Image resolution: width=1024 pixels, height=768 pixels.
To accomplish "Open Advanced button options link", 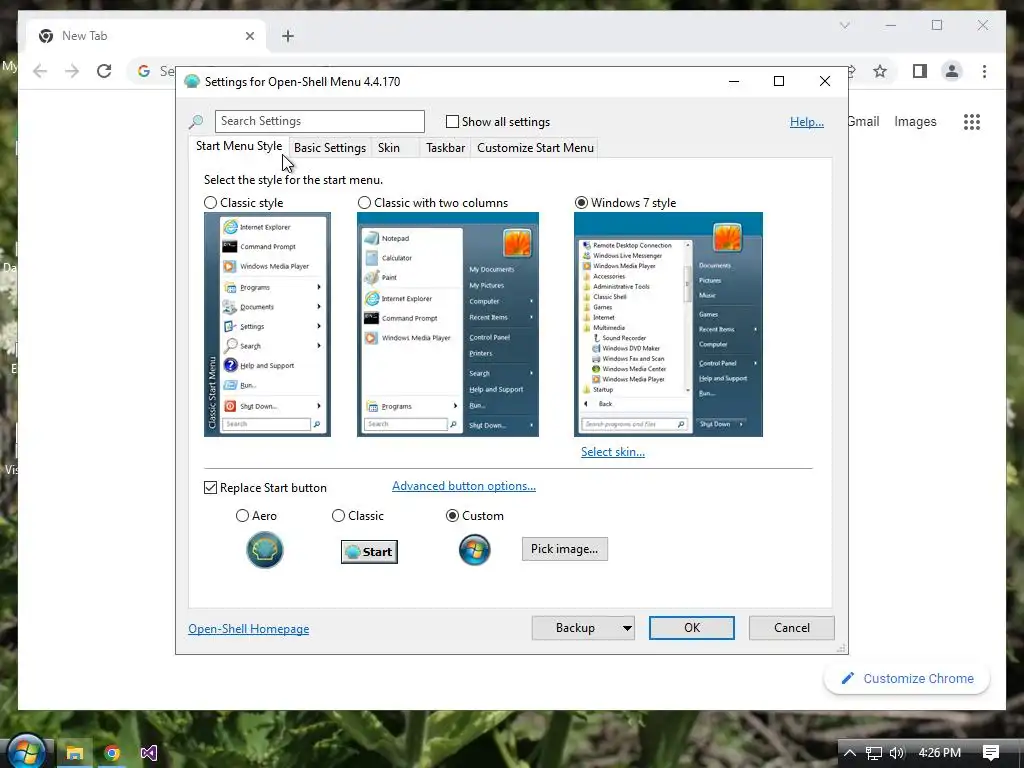I will (x=464, y=486).
